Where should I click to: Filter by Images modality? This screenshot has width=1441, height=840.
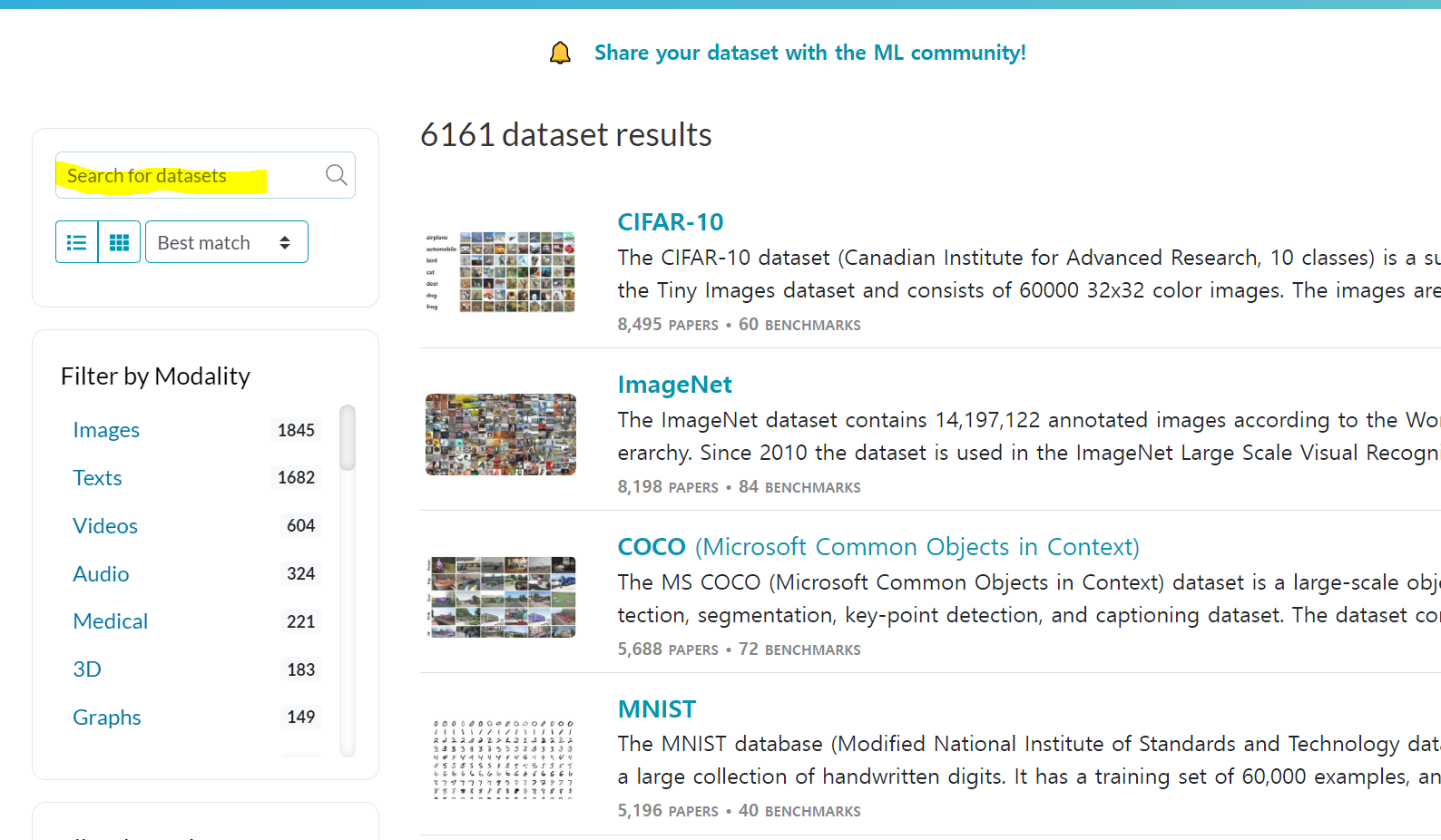point(106,430)
